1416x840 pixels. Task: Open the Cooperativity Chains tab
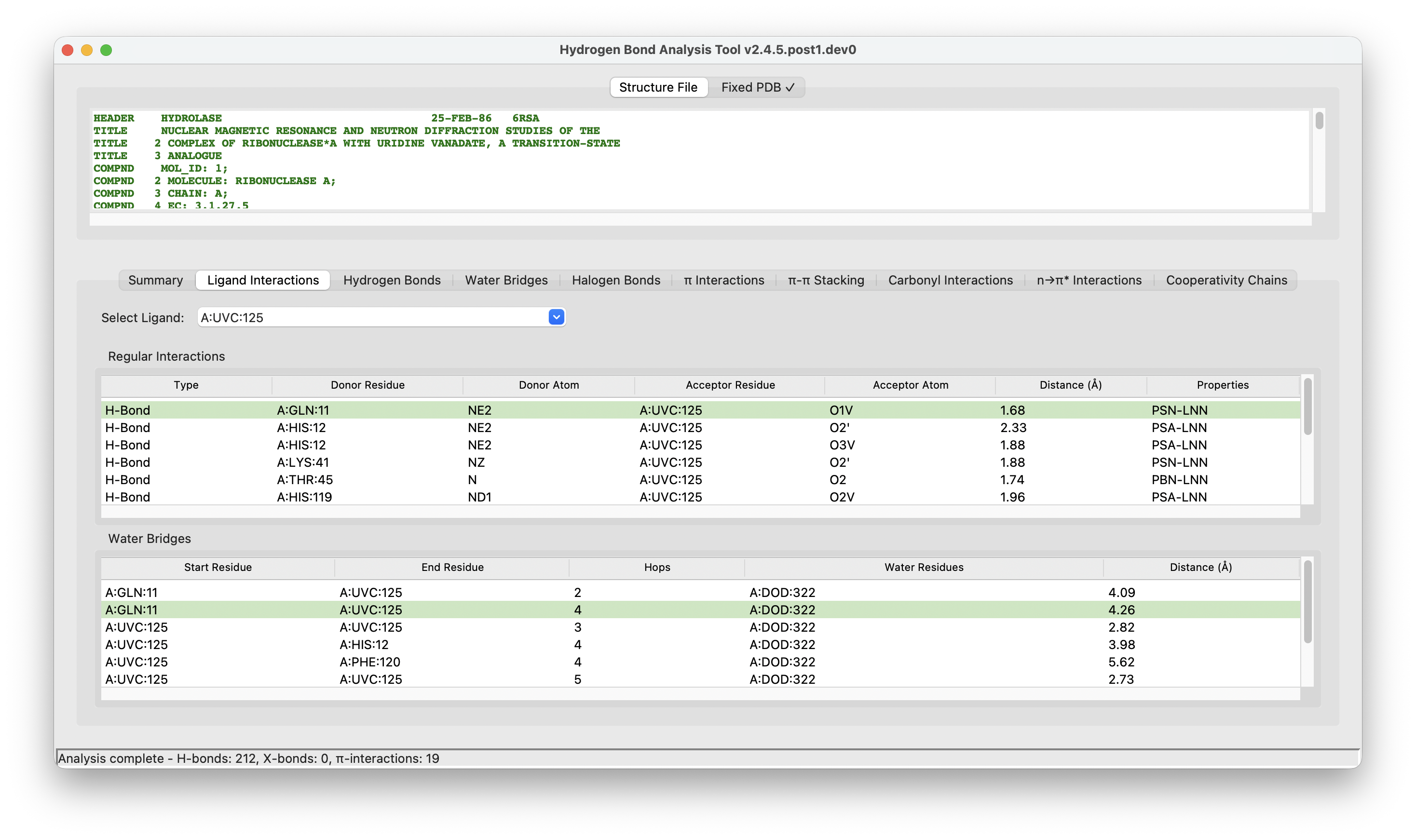click(1226, 280)
